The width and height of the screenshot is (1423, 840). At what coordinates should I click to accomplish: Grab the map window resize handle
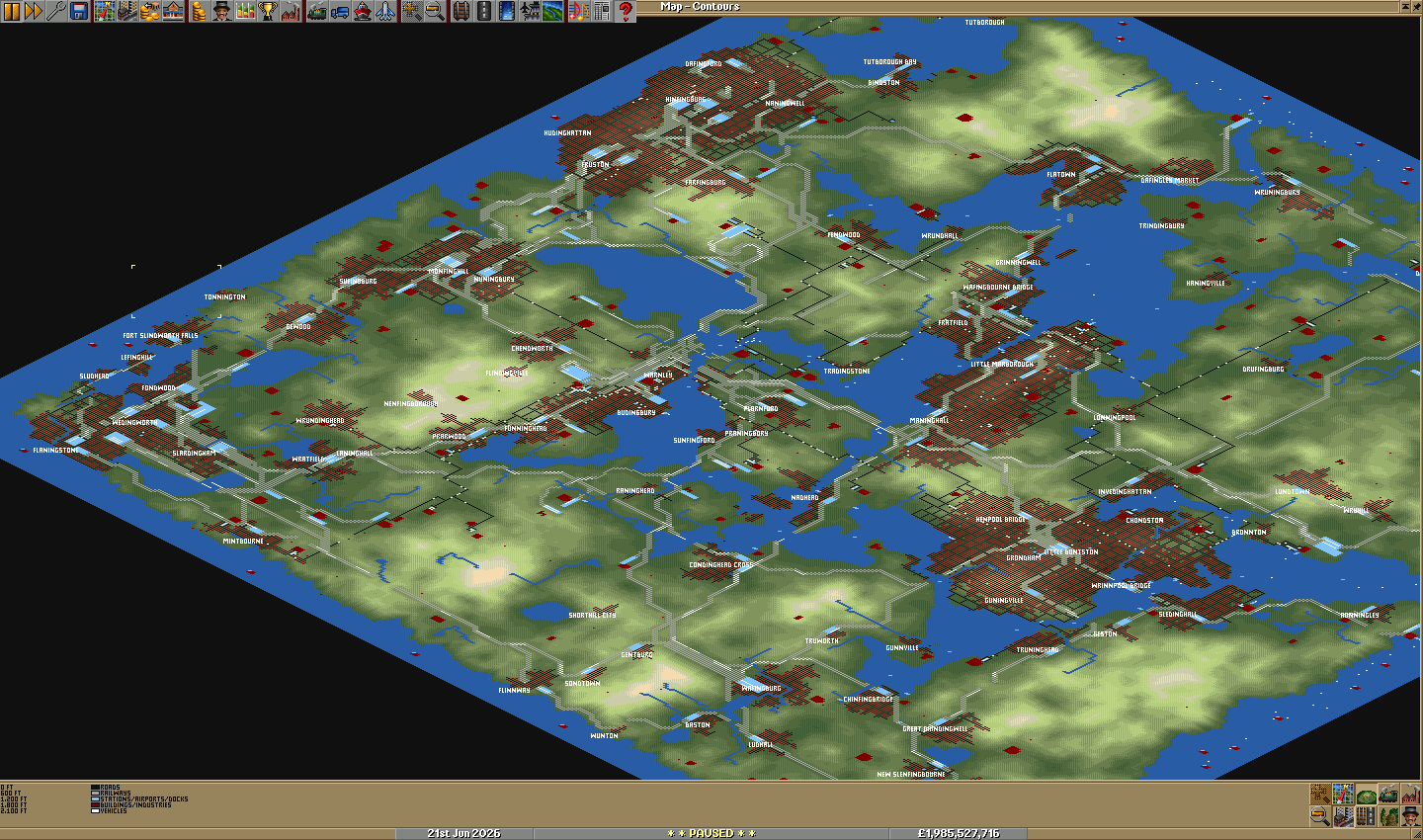1416,834
